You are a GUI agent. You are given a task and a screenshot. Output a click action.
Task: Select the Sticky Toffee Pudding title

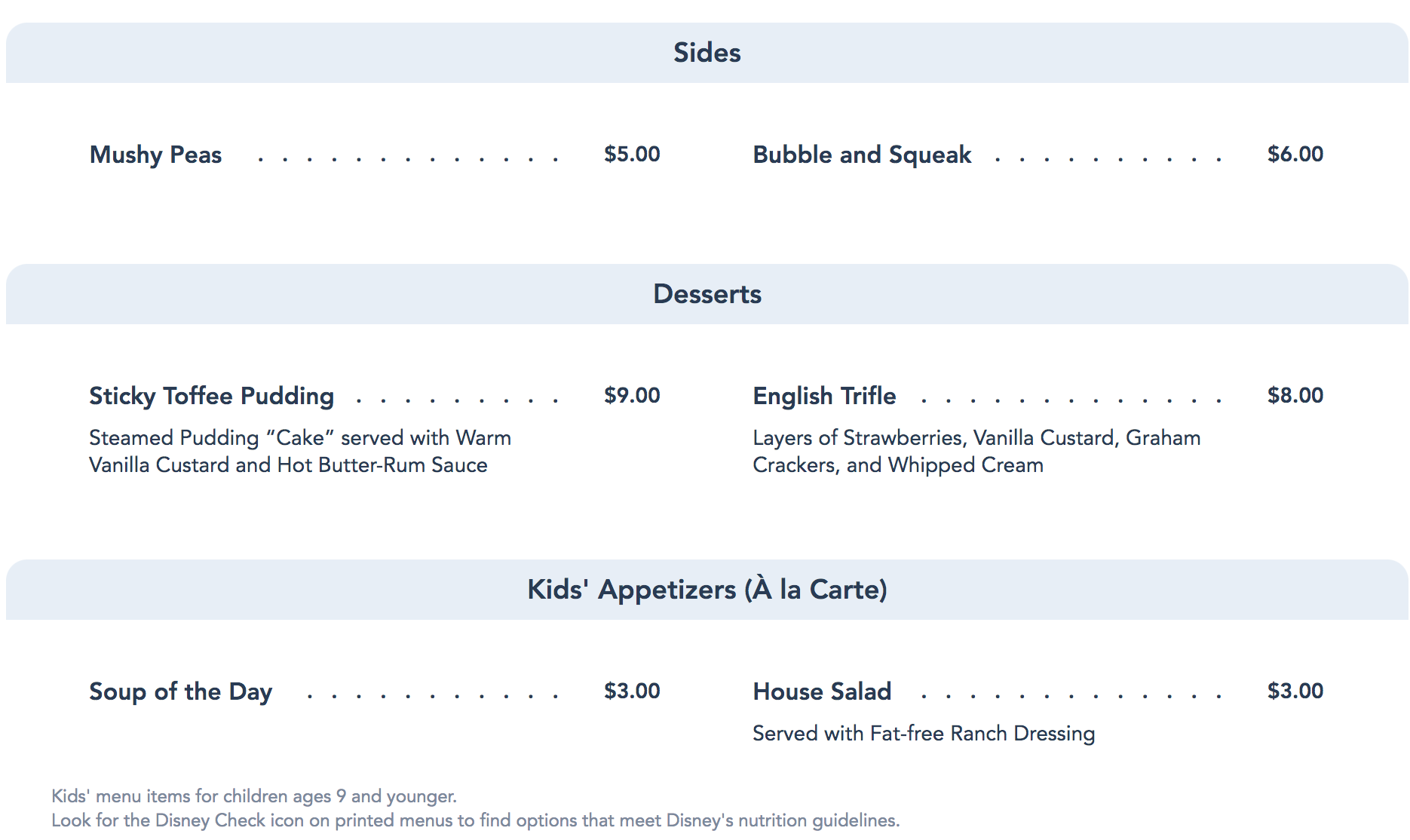211,396
